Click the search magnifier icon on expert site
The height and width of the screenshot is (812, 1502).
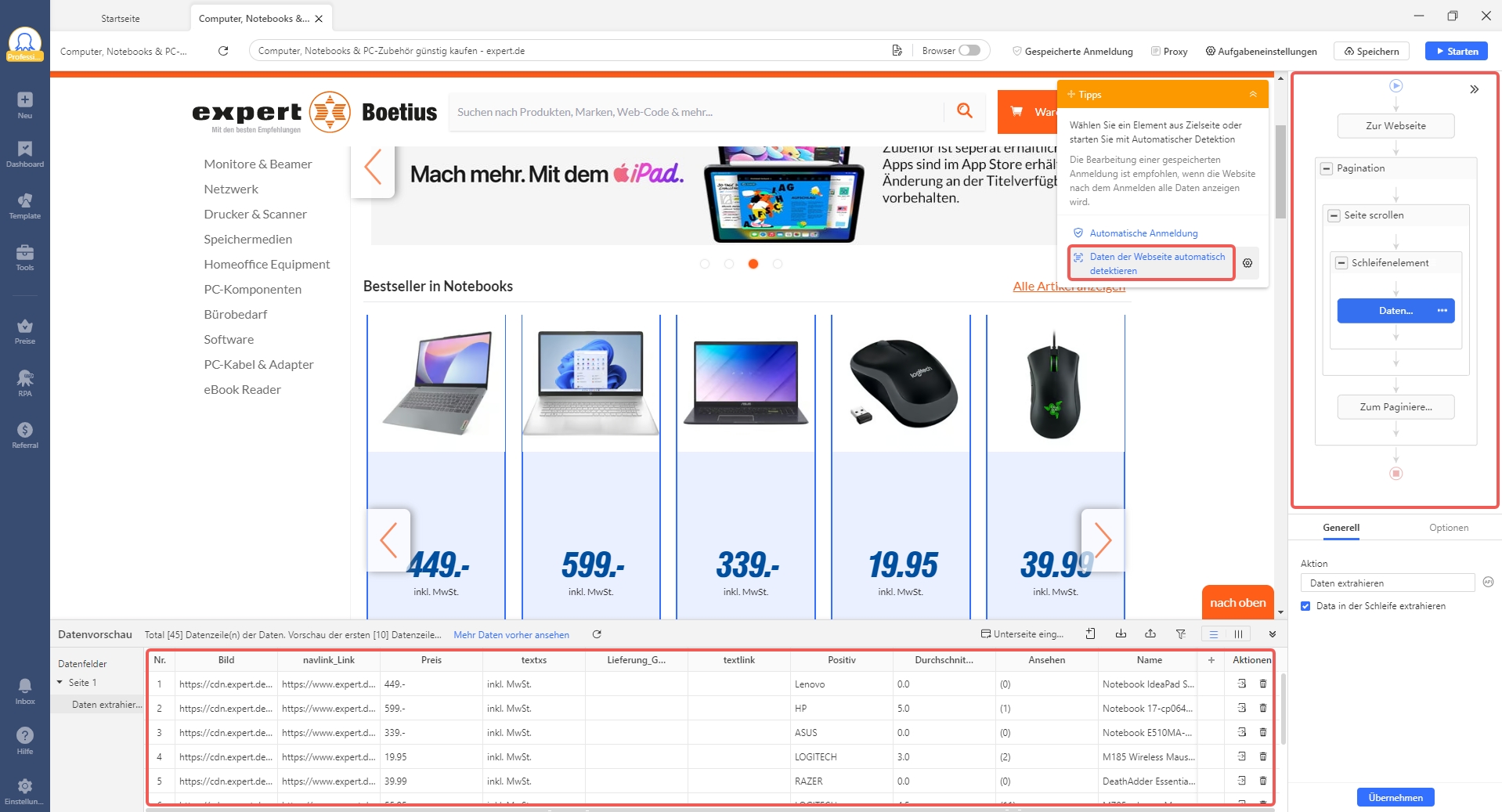pos(965,111)
